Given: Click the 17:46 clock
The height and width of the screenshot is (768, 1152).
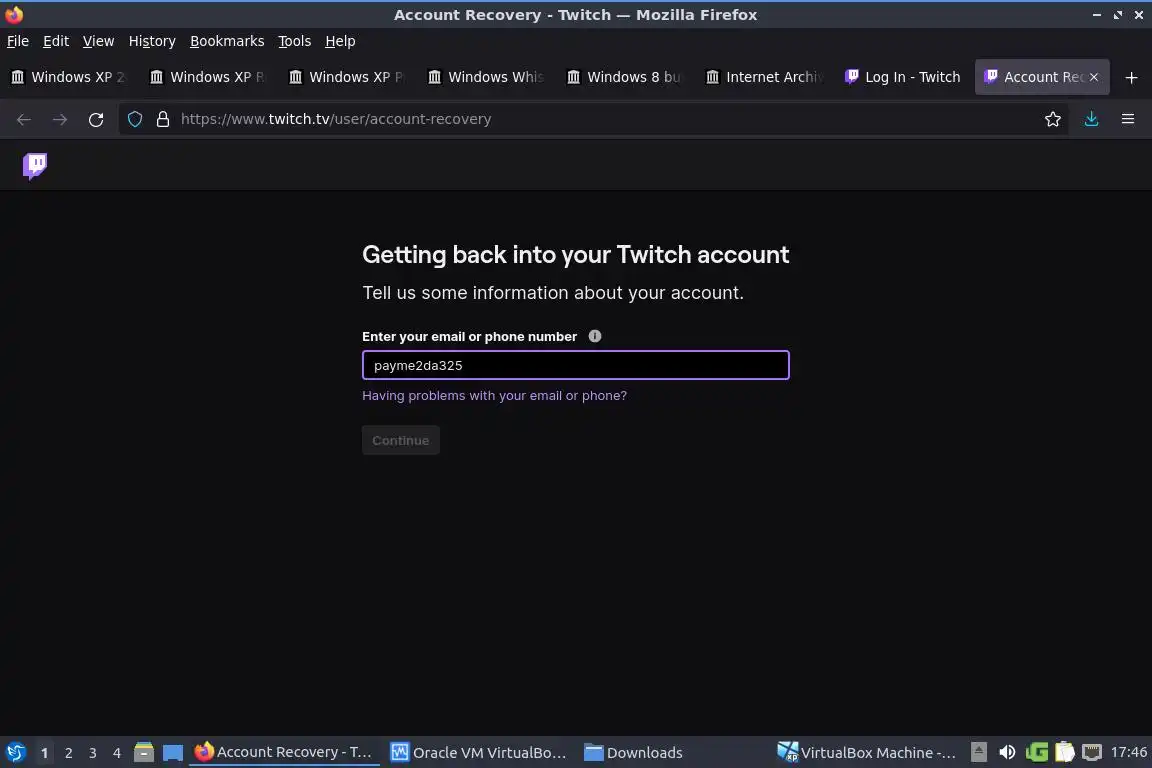Looking at the screenshot, I should (1128, 752).
